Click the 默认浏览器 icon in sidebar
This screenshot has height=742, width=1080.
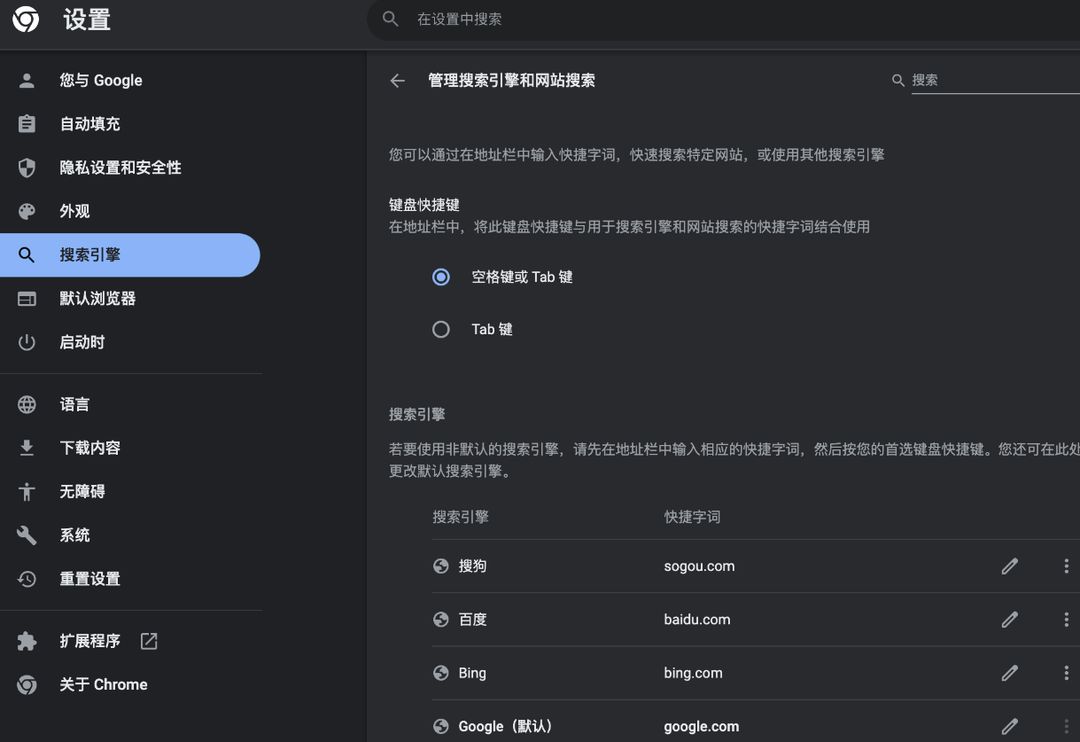(25, 298)
